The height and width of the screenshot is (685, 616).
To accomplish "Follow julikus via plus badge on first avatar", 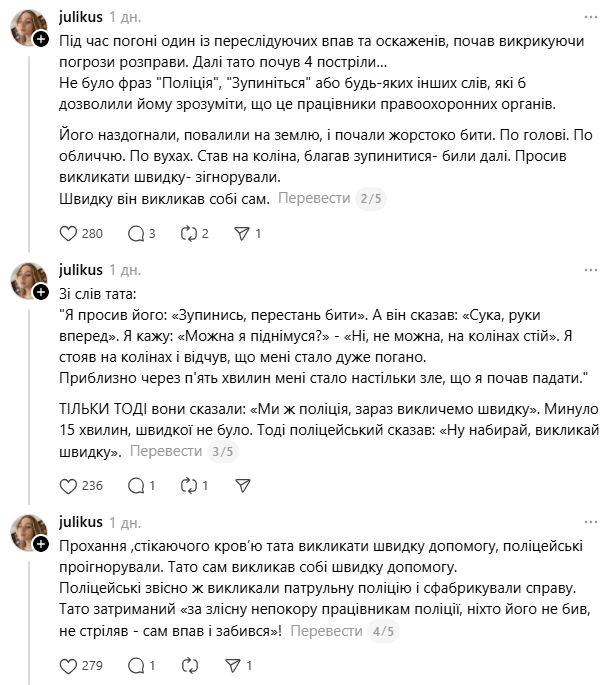I will (41, 39).
